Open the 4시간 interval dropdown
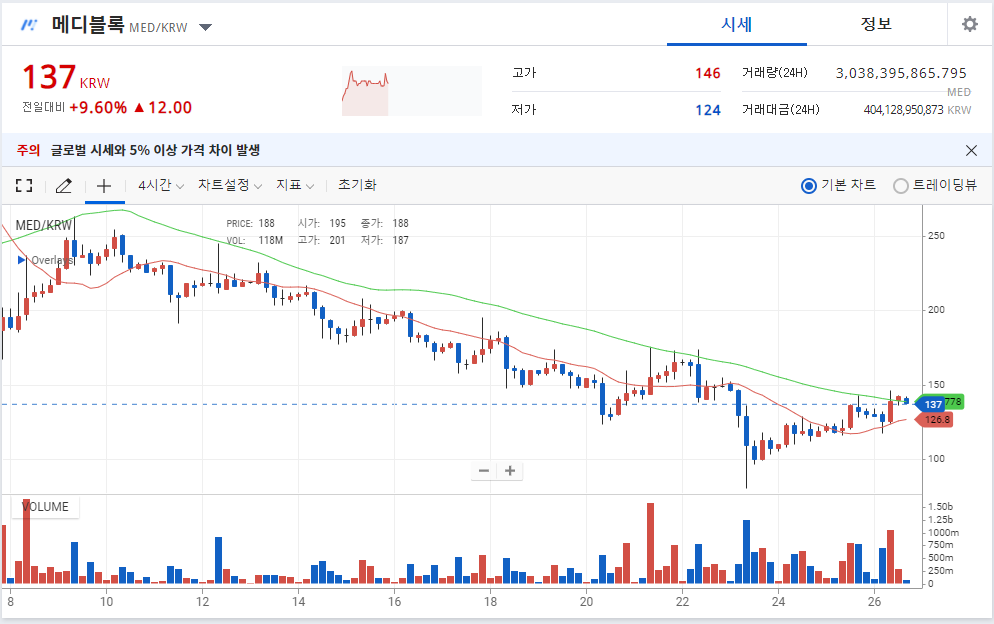The width and height of the screenshot is (994, 624). 161,185
